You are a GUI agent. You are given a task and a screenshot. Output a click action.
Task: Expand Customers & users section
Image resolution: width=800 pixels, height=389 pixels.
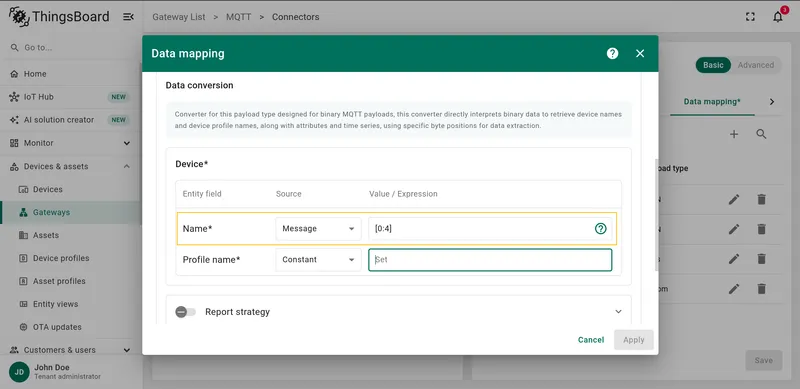pos(70,350)
